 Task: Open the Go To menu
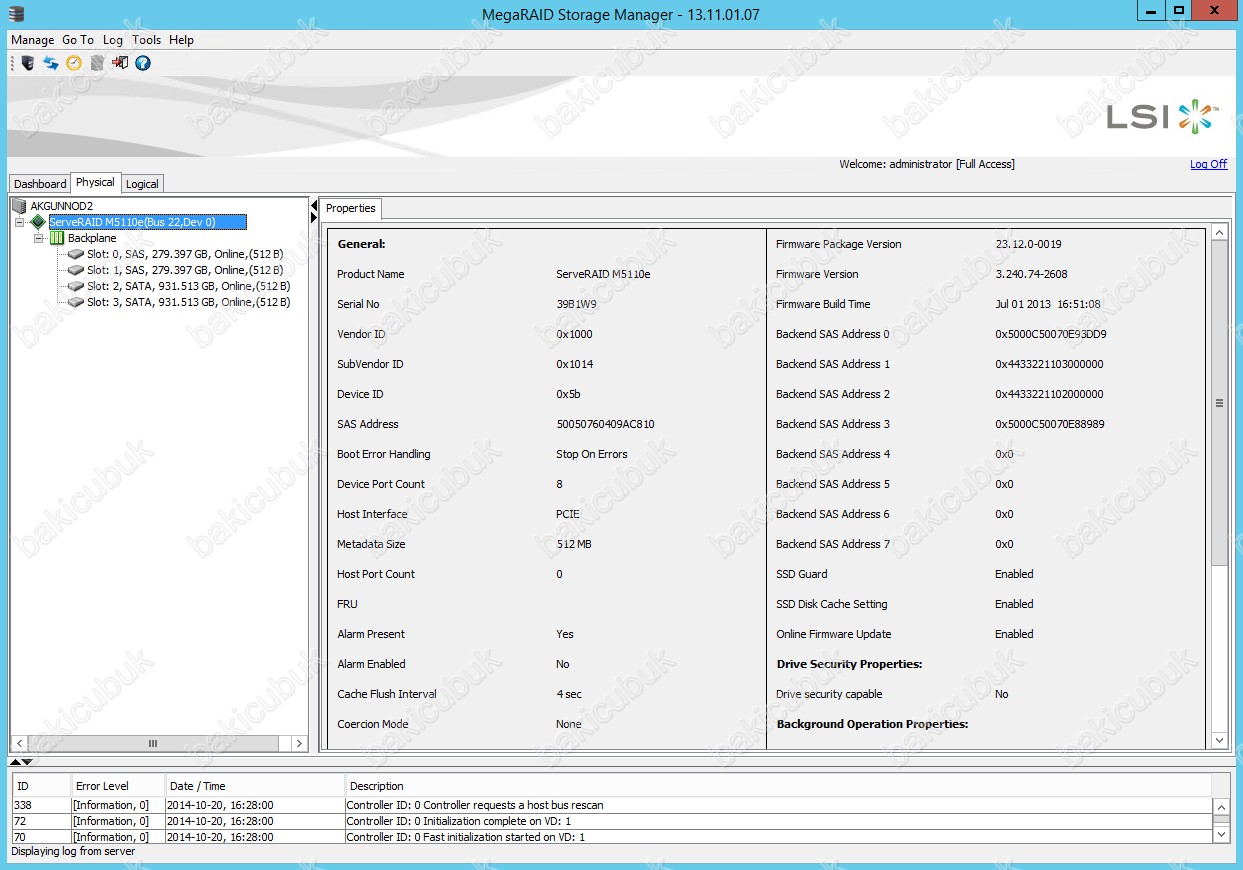tap(78, 40)
